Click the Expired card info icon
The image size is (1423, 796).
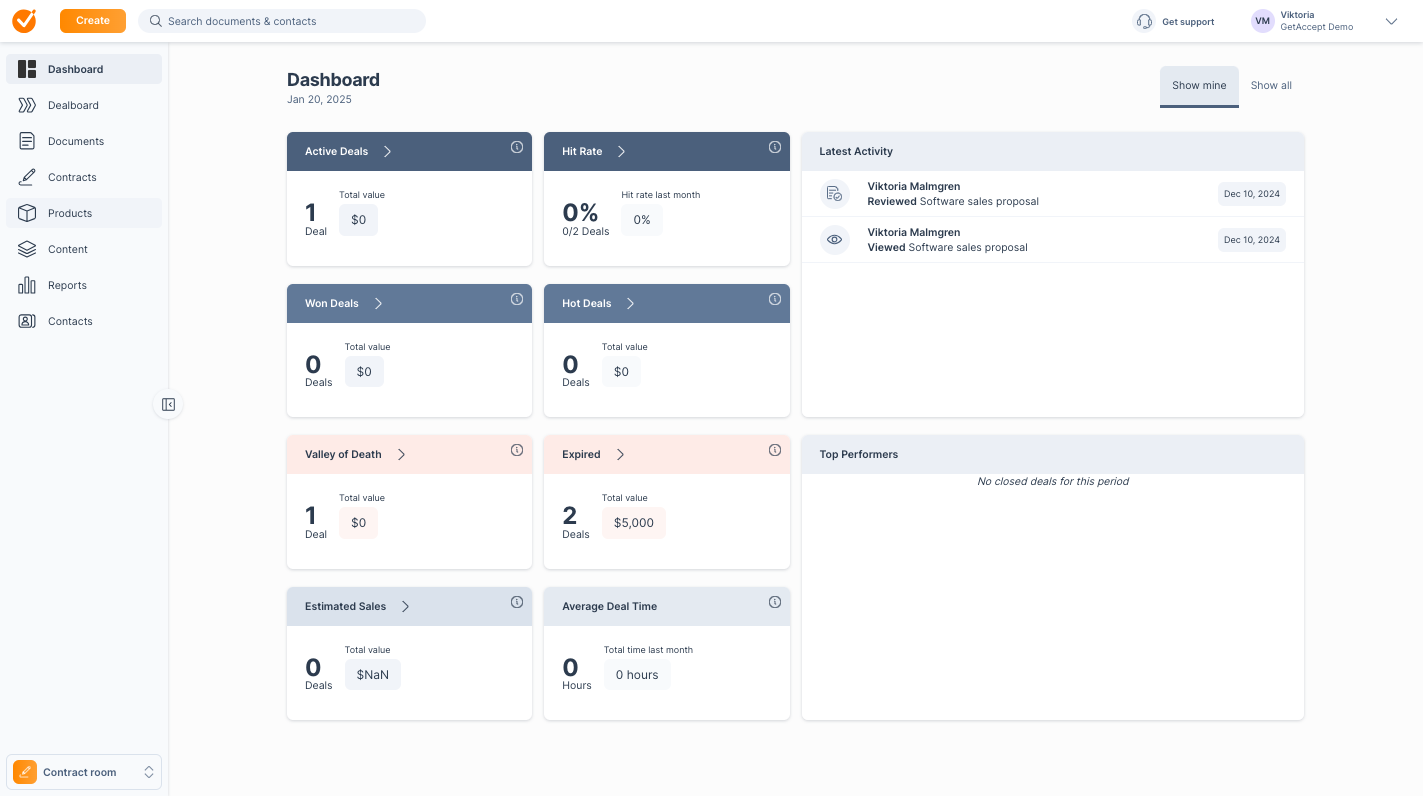(x=775, y=450)
